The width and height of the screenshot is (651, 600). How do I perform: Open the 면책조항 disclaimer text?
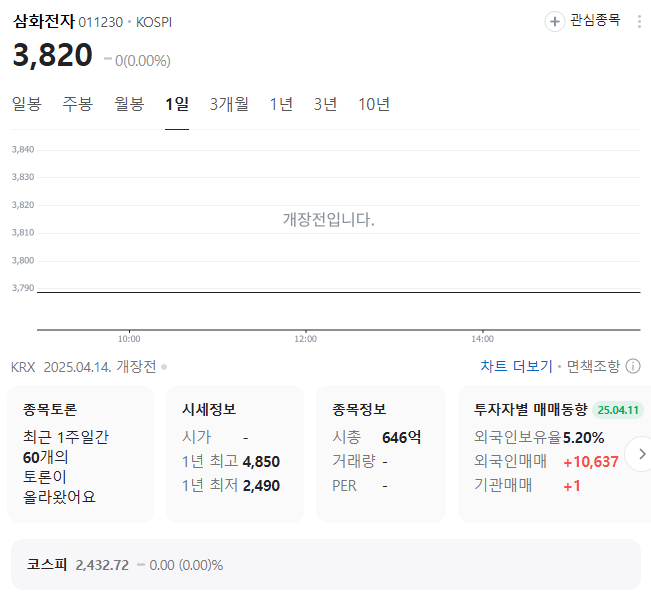[x=593, y=366]
